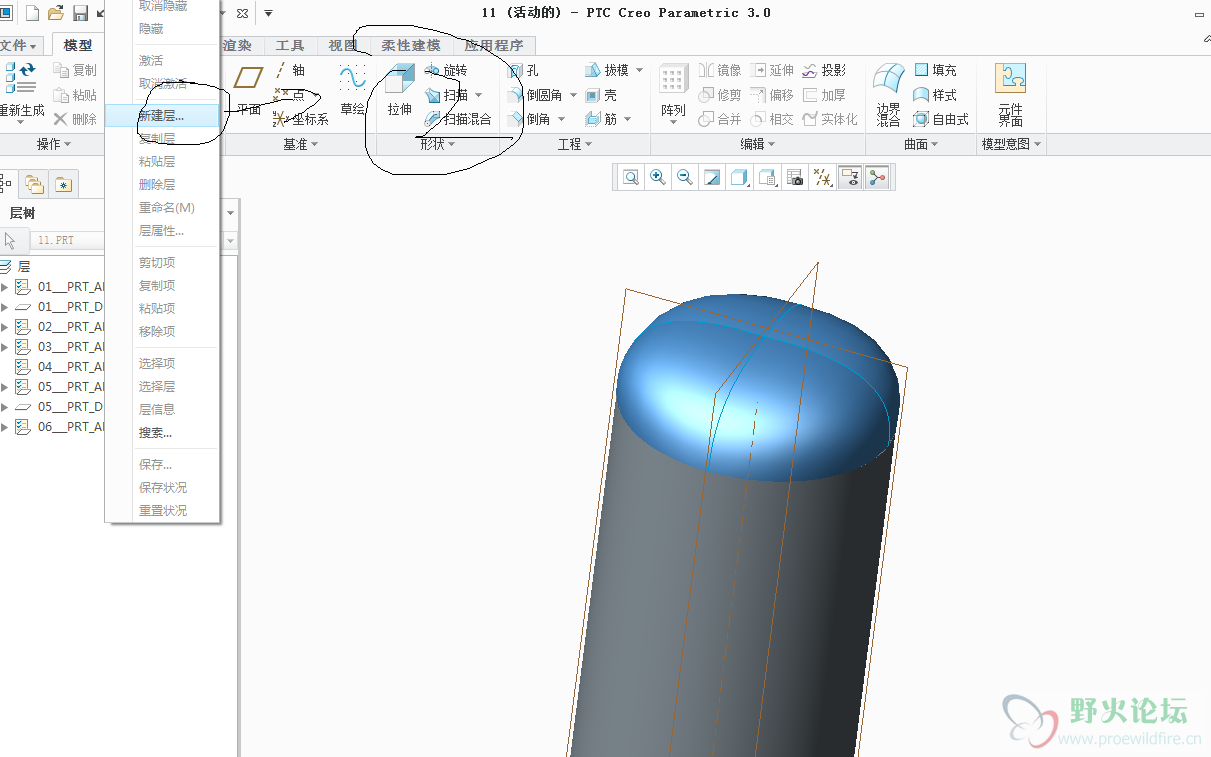The height and width of the screenshot is (757, 1211).
Task: Create a datum Plane (平面)
Action: point(249,91)
